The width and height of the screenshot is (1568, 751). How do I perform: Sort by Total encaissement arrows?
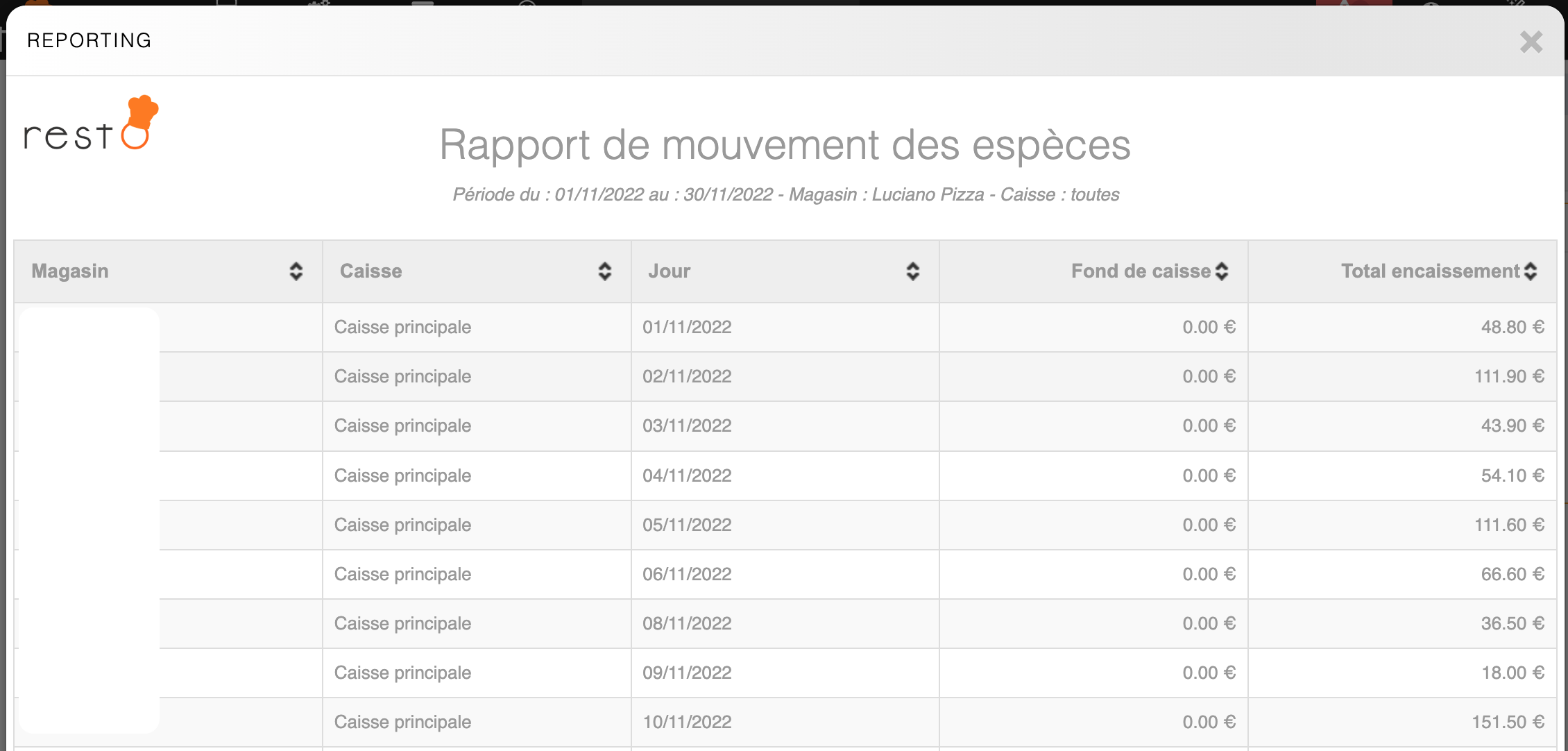click(1530, 271)
